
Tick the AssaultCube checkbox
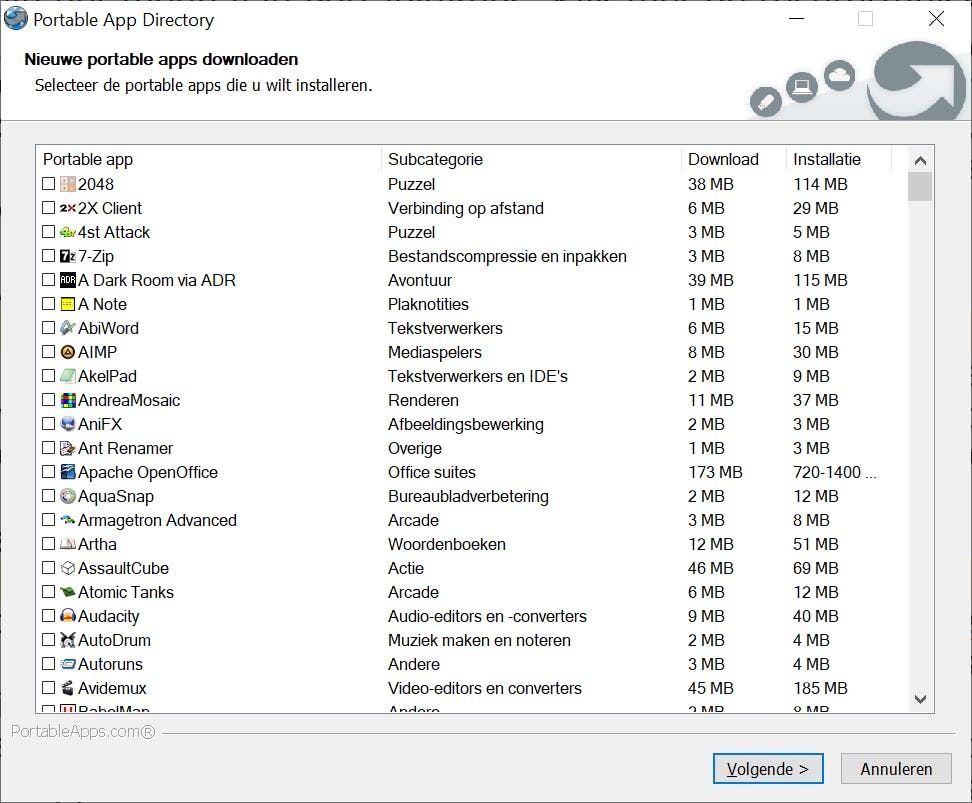49,568
